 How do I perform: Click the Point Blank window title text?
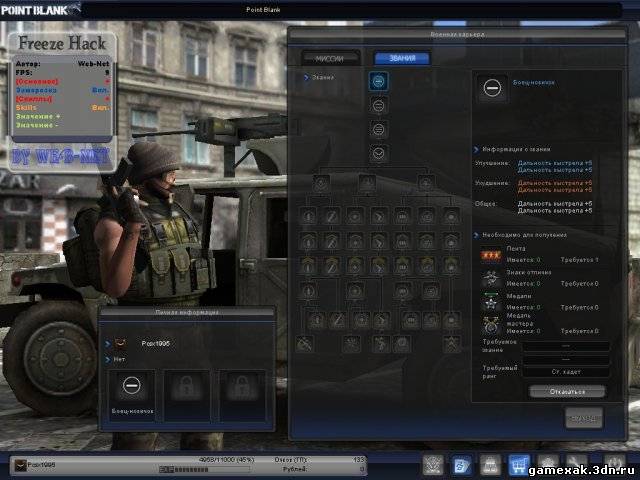pos(263,9)
